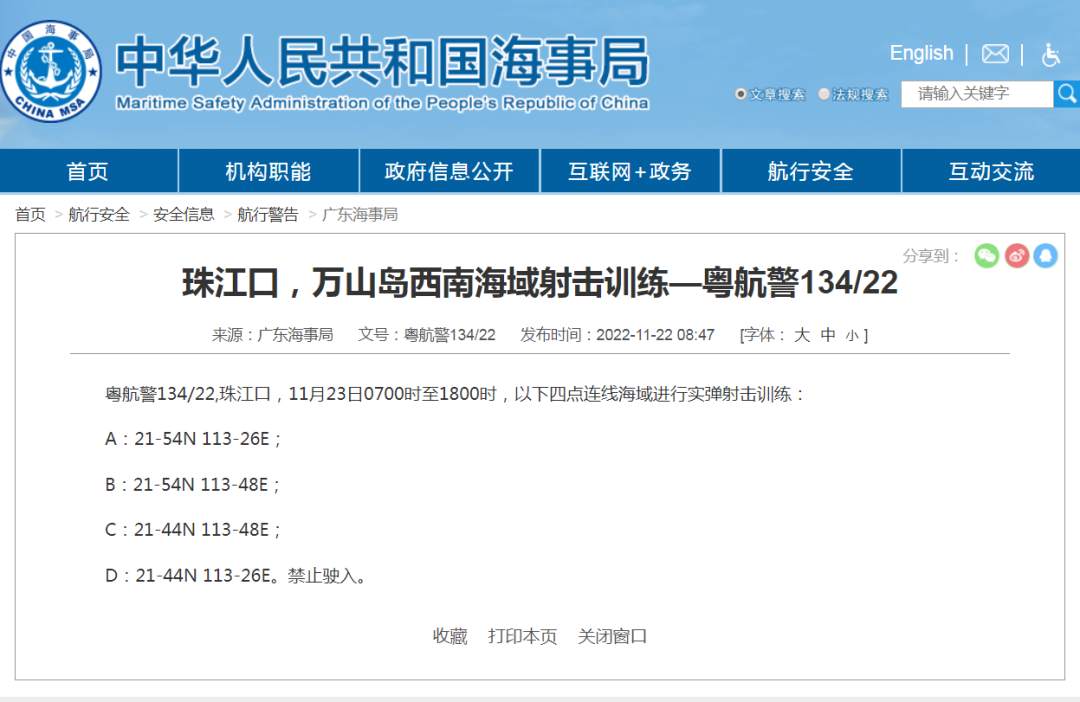The height and width of the screenshot is (702, 1080).
Task: Click the 文号：粤航警134/22 text
Action: pos(426,335)
